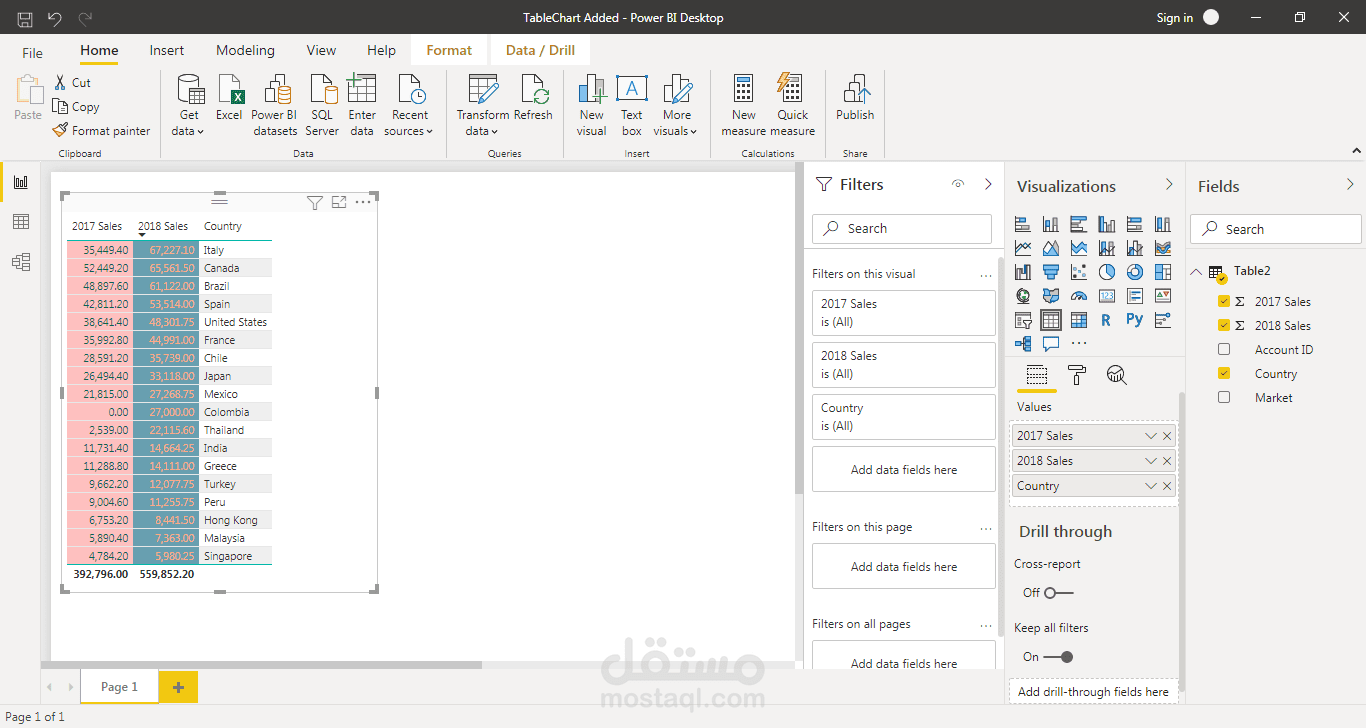Collapse the Filters pane
Viewport: 1366px width, 728px height.
(x=988, y=184)
